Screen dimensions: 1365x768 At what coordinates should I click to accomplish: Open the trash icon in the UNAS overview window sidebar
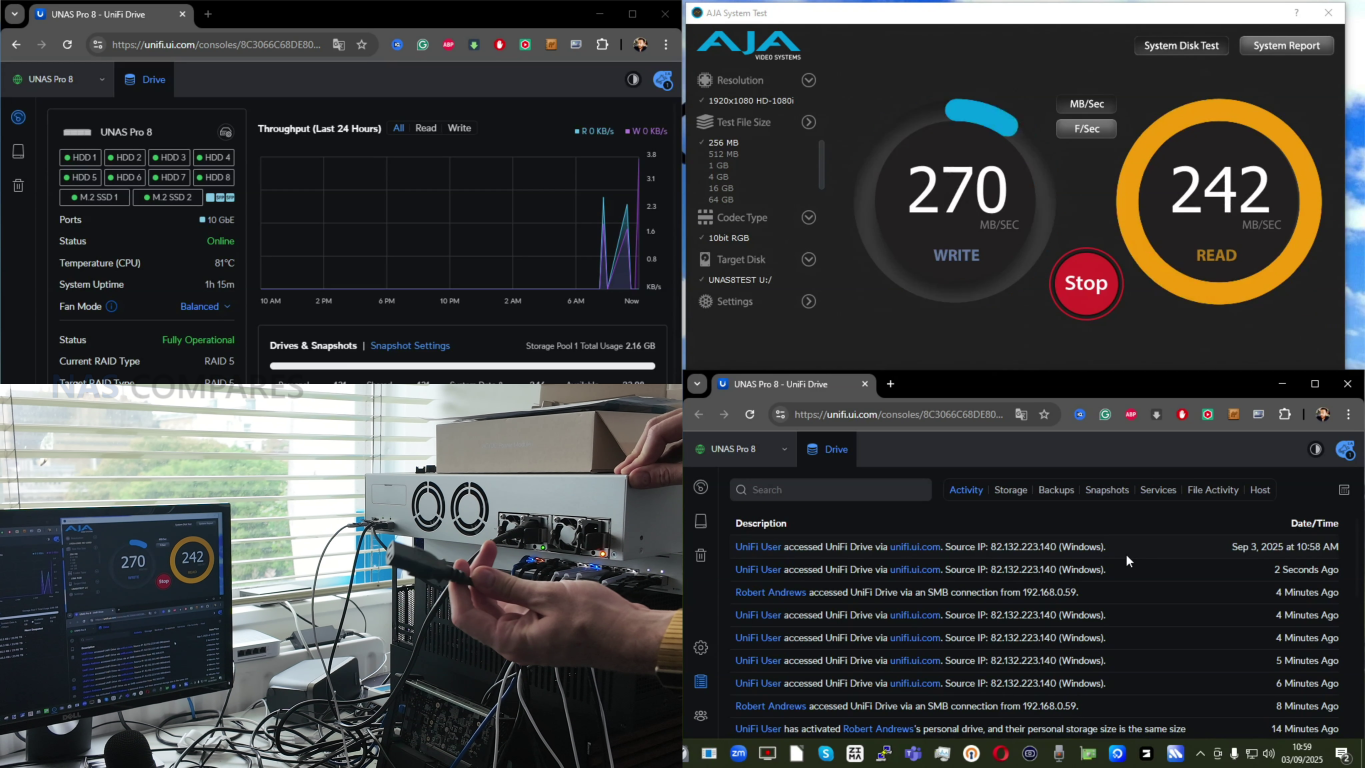coord(18,185)
